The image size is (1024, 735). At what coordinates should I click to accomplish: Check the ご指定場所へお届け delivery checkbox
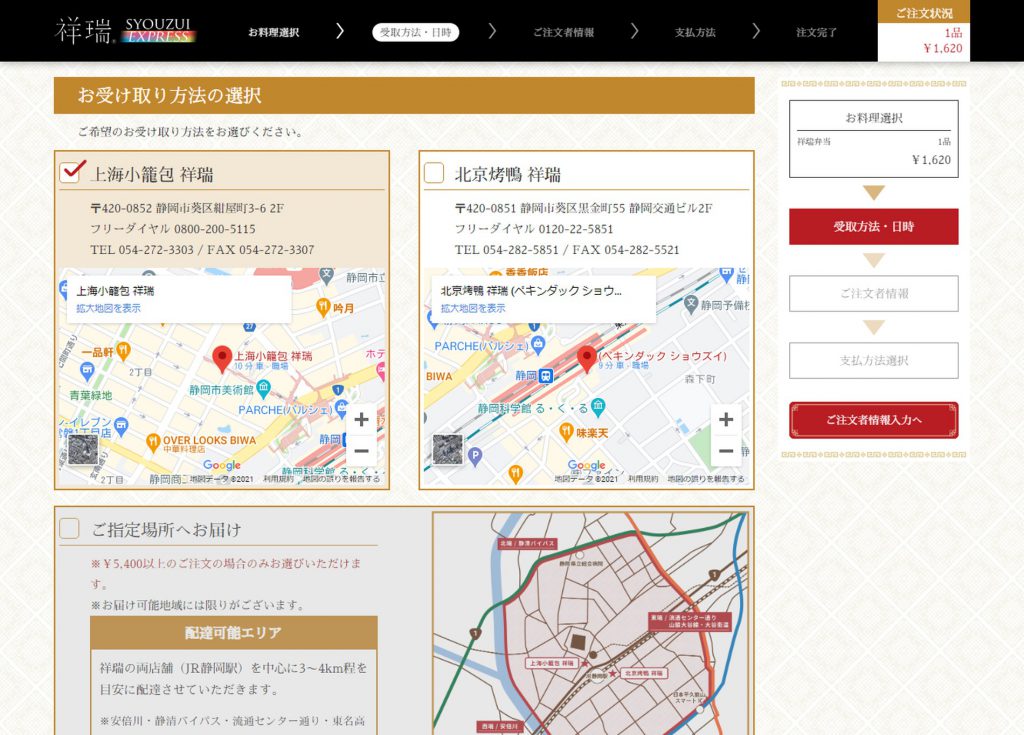pos(69,528)
